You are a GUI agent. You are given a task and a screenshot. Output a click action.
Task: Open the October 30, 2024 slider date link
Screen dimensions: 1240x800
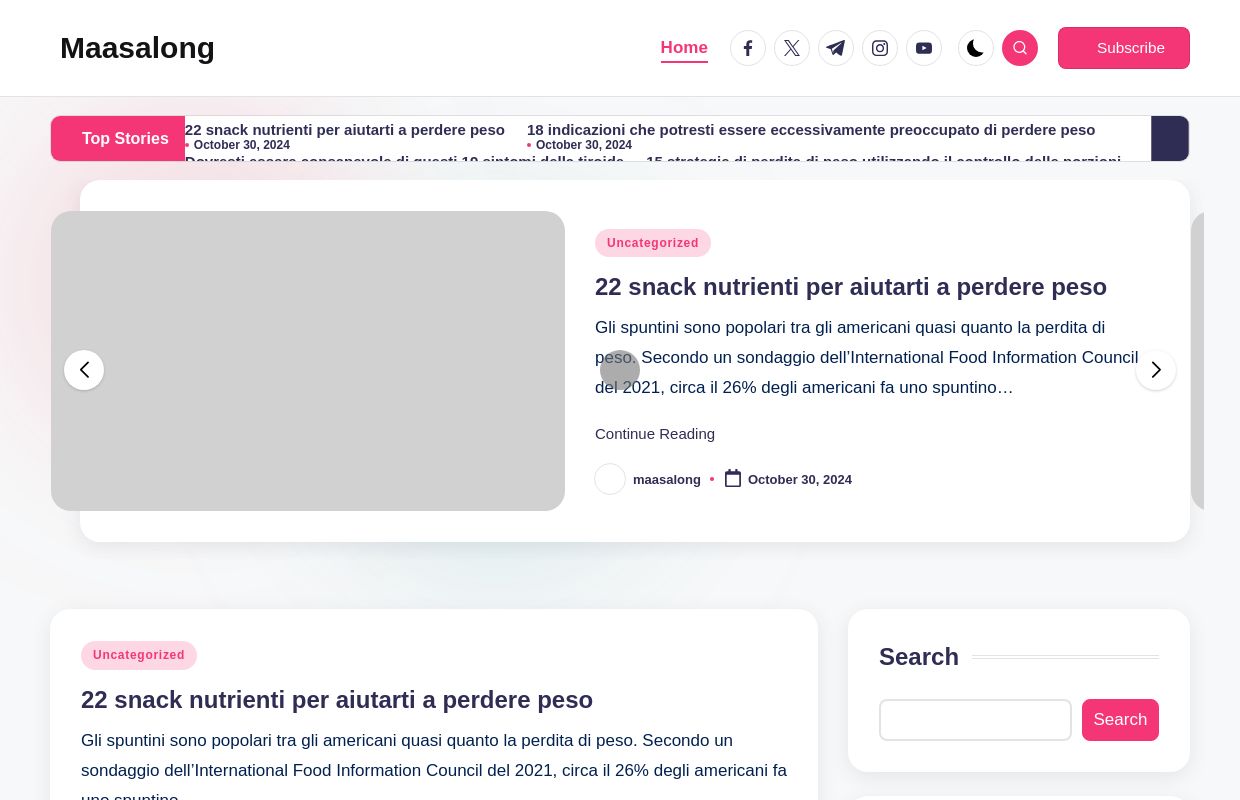pos(800,480)
